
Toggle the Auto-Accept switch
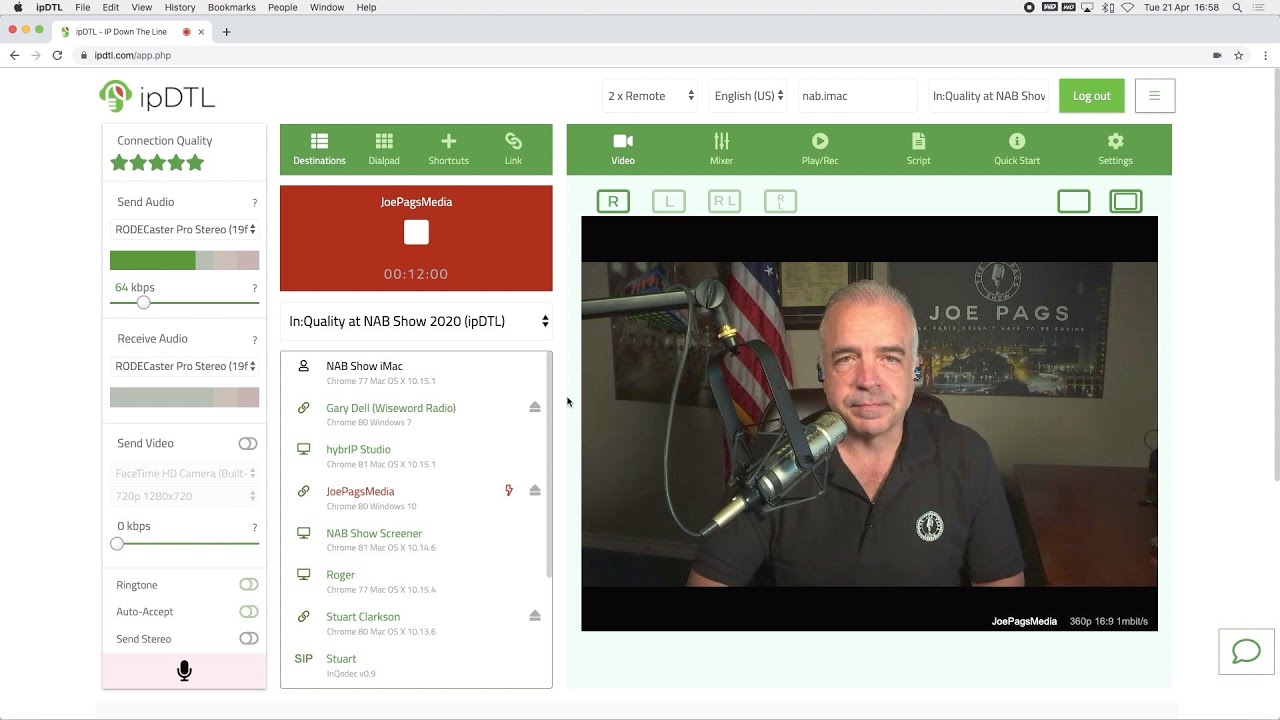tap(248, 611)
